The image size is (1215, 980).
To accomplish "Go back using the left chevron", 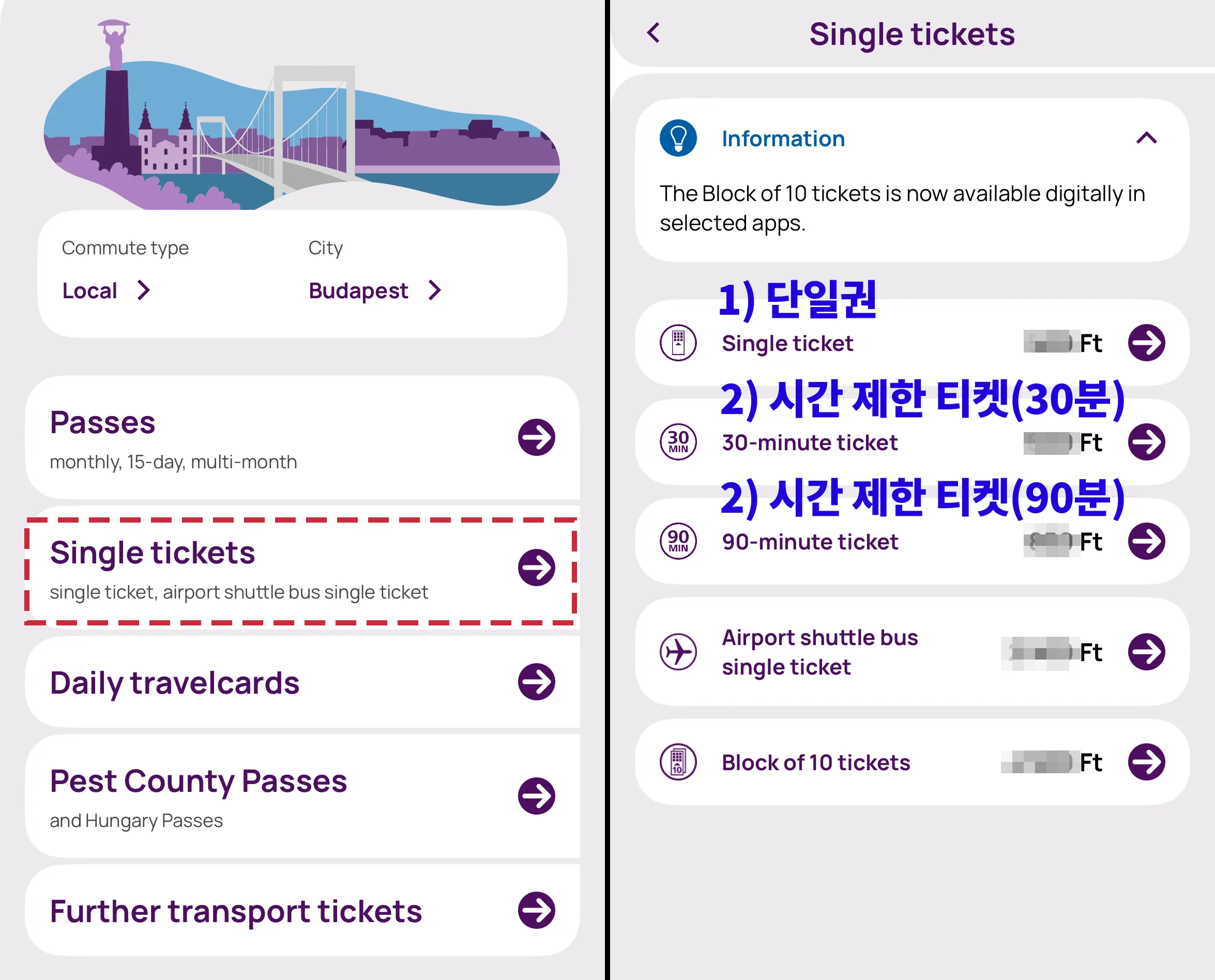I will [653, 33].
